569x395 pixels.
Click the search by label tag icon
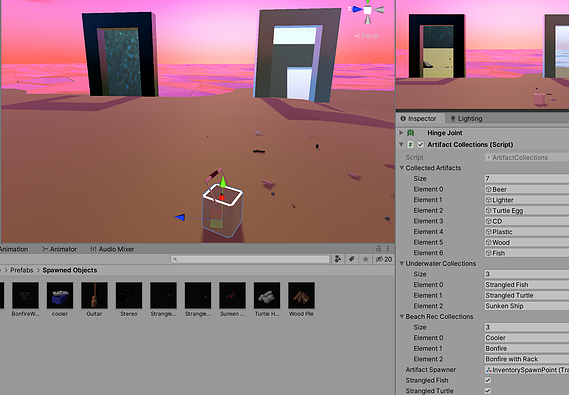coord(351,259)
